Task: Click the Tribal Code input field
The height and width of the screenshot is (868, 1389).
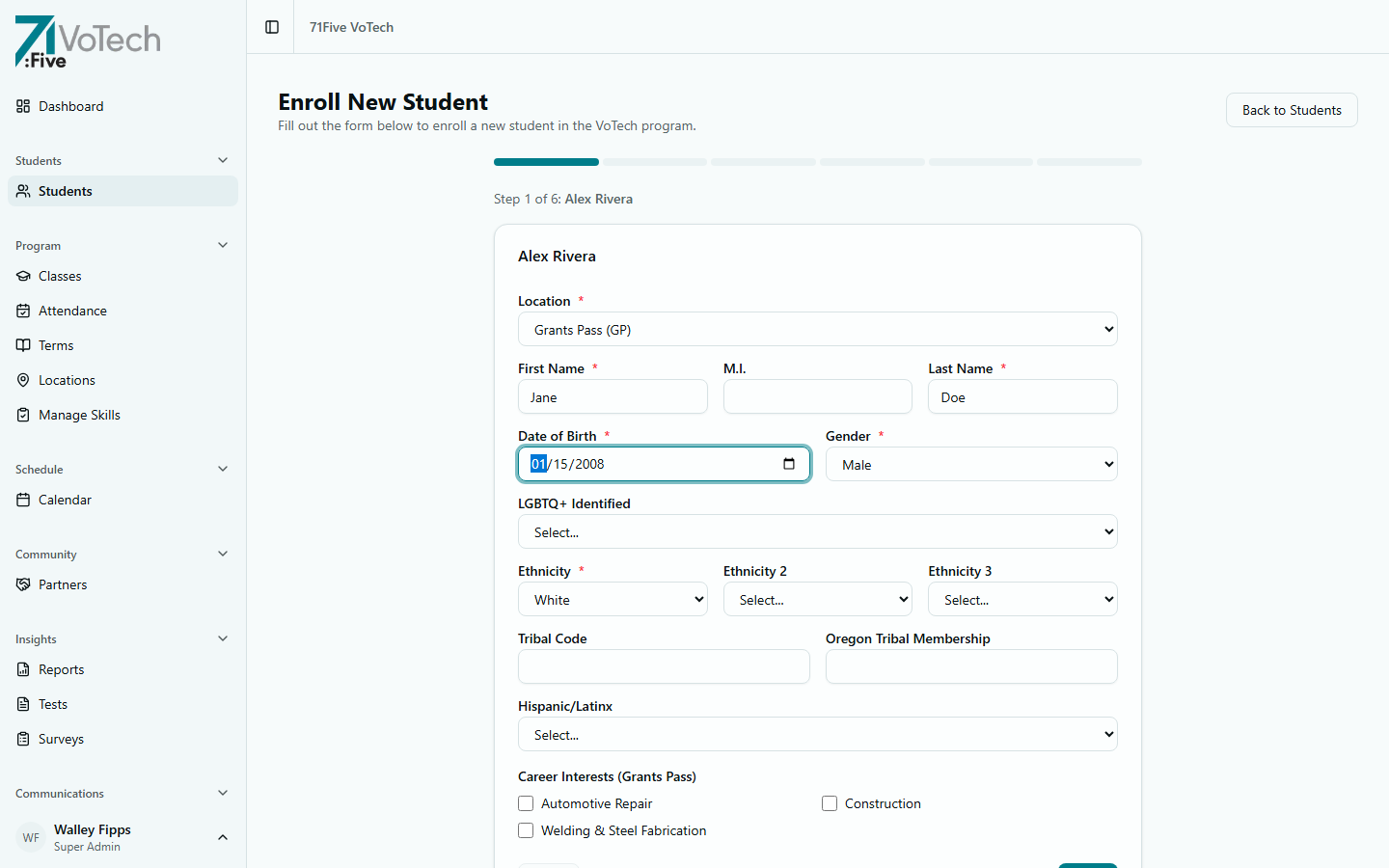Action: (664, 666)
